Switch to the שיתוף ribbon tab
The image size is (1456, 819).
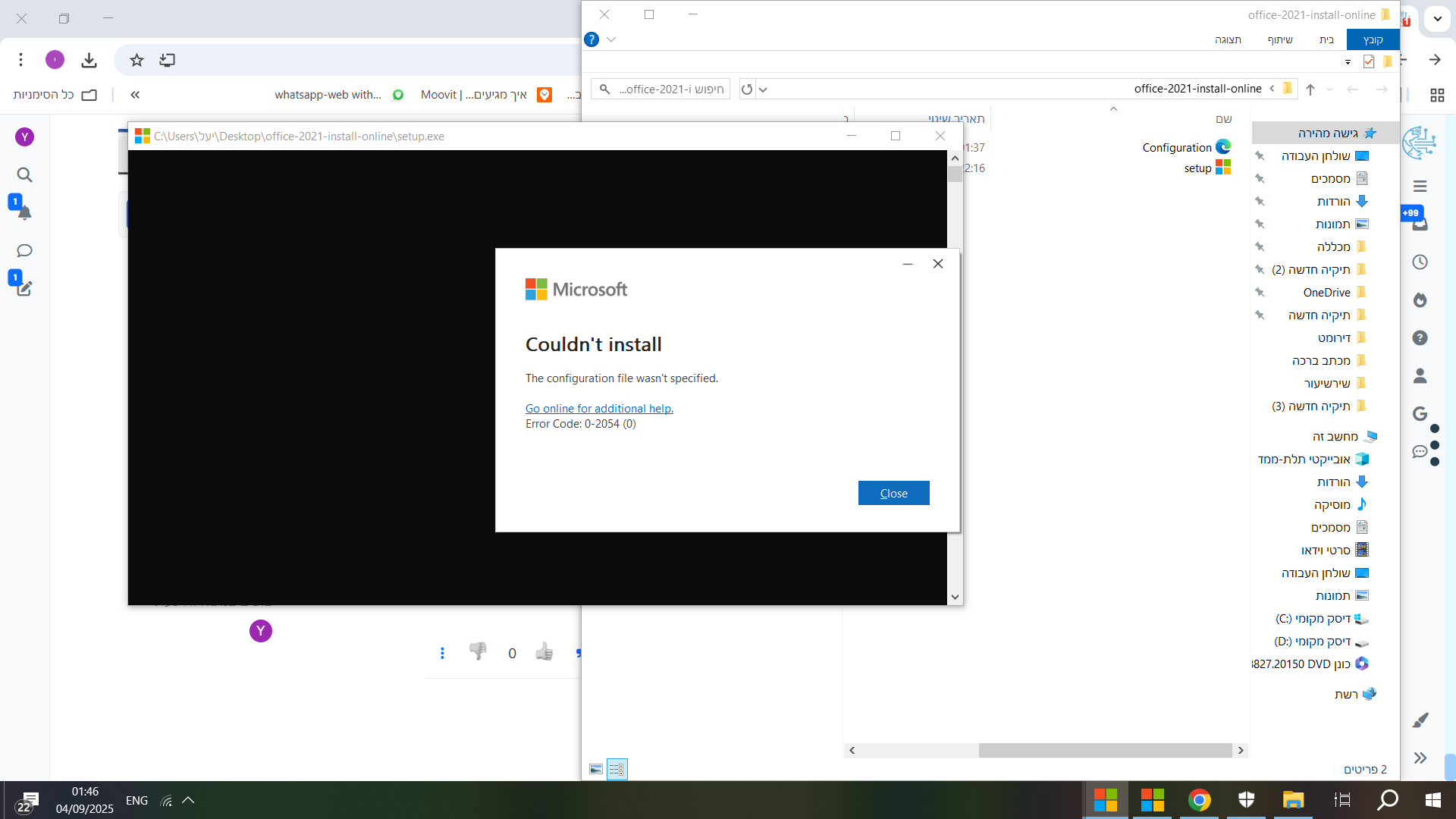pos(1280,39)
